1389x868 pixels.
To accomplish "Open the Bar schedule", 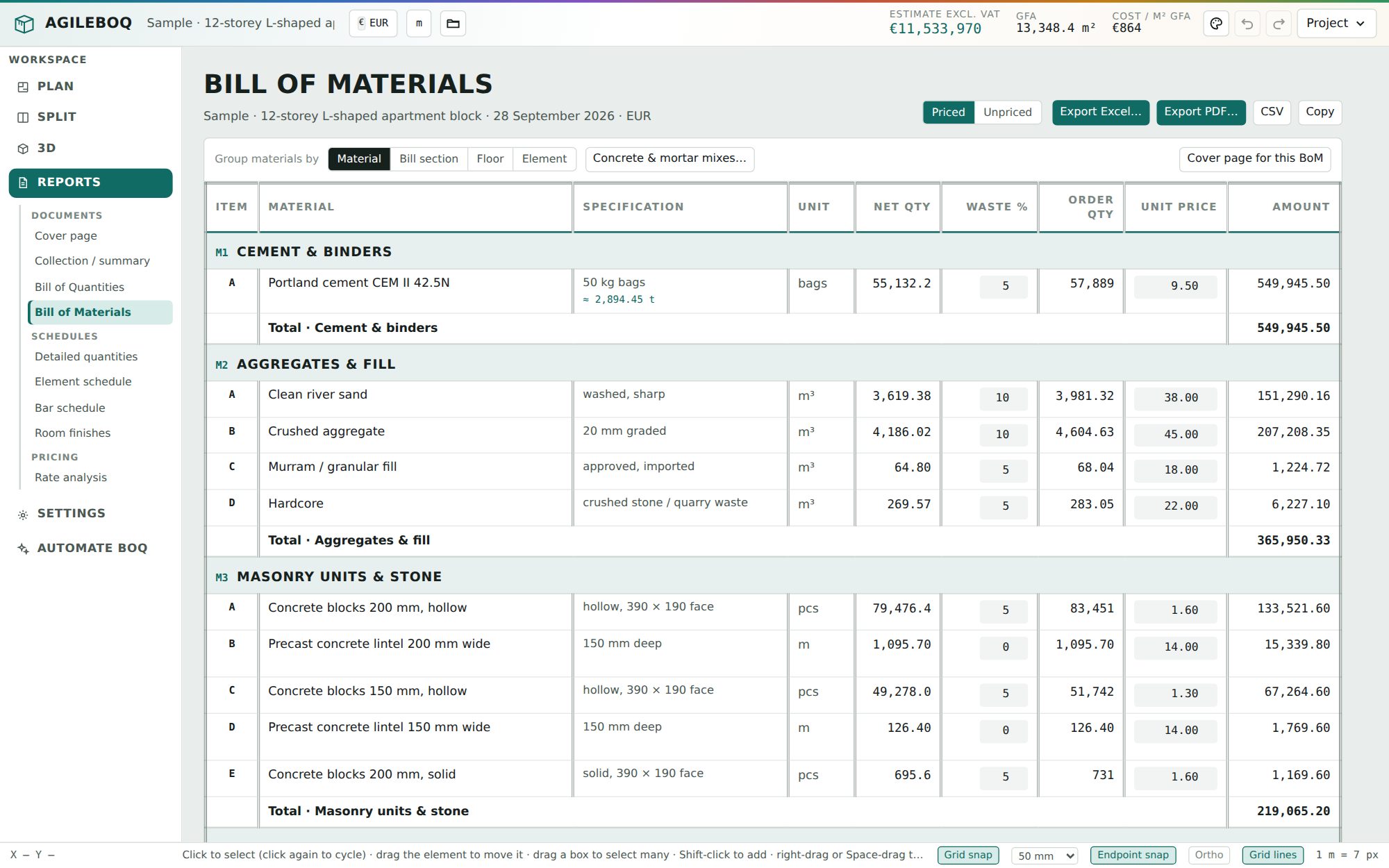I will (101, 408).
